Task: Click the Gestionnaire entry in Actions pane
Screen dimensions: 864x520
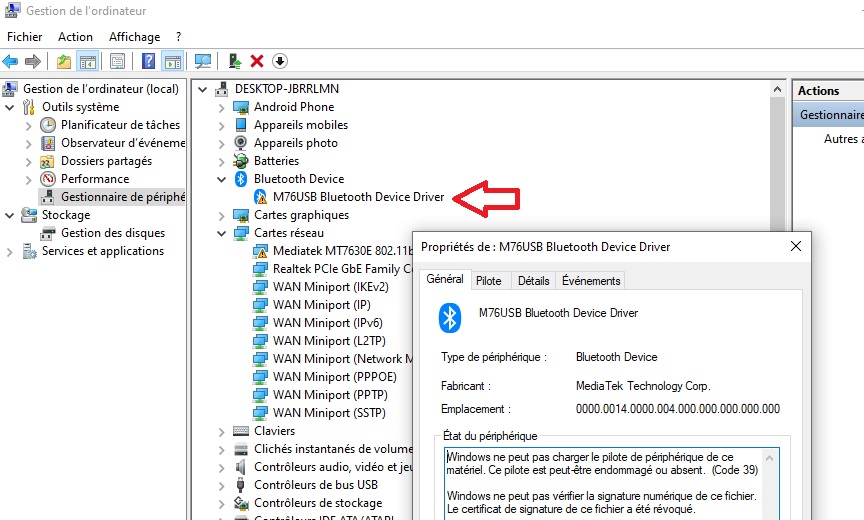Action: [x=831, y=115]
